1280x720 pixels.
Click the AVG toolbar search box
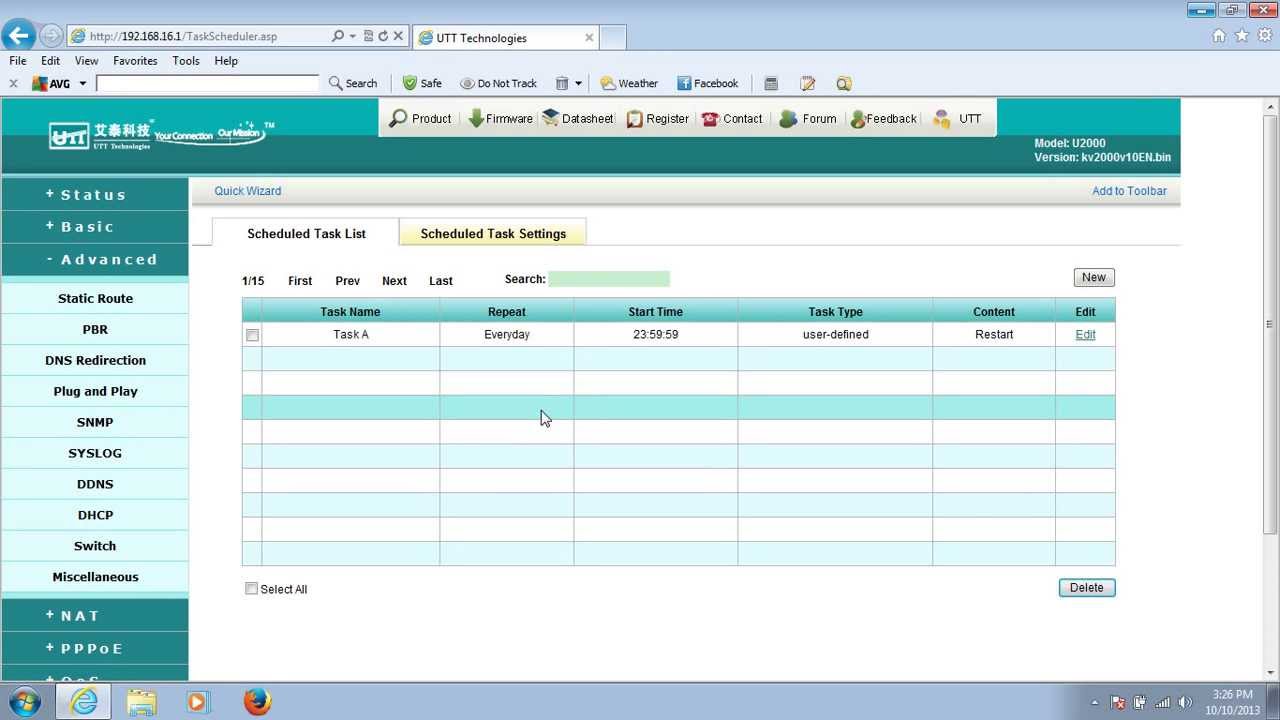pos(207,83)
